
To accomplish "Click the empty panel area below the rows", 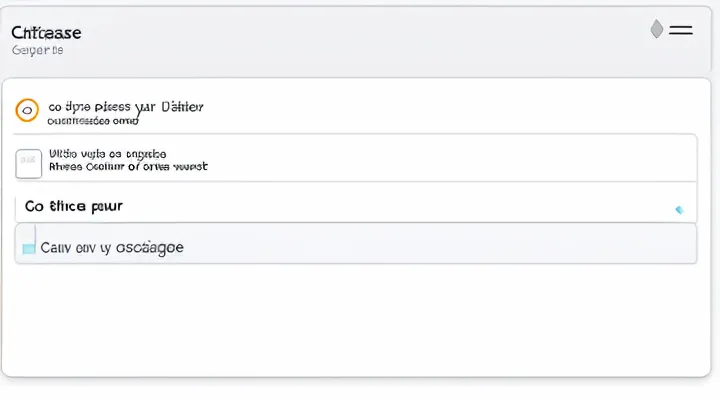I will (x=360, y=320).
